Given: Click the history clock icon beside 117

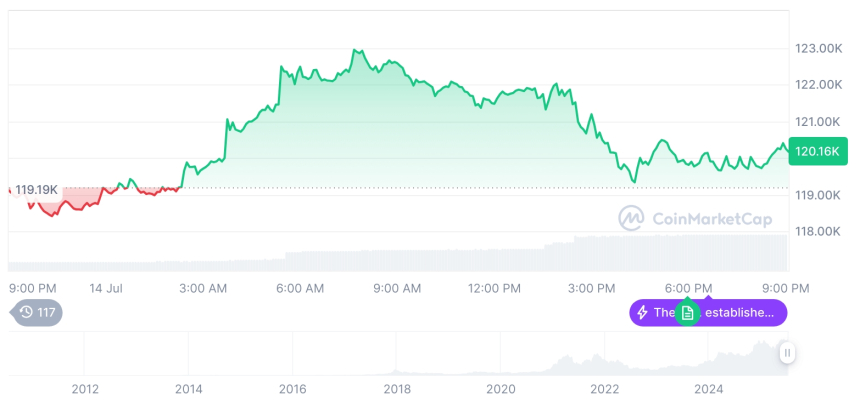Looking at the screenshot, I should point(25,313).
